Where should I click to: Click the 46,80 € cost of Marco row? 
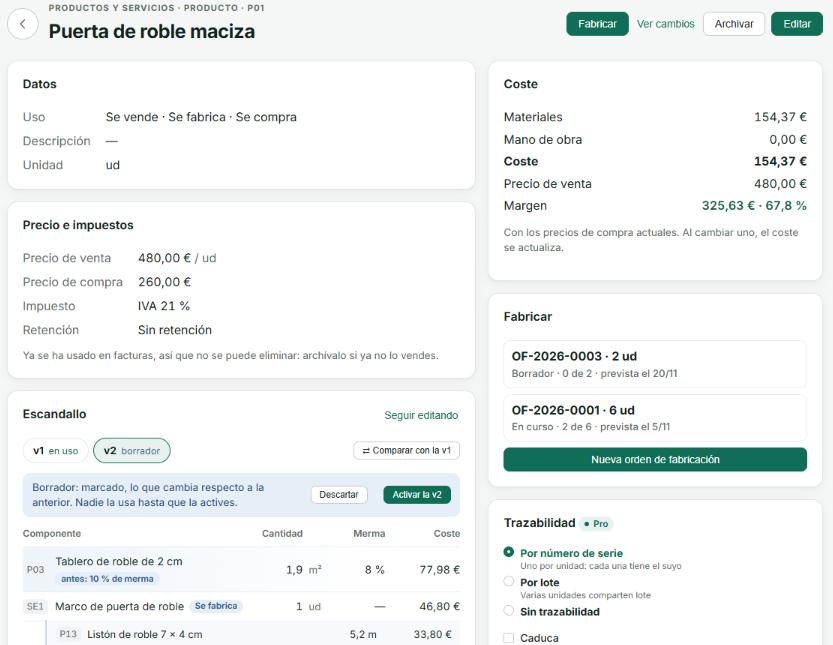click(439, 606)
